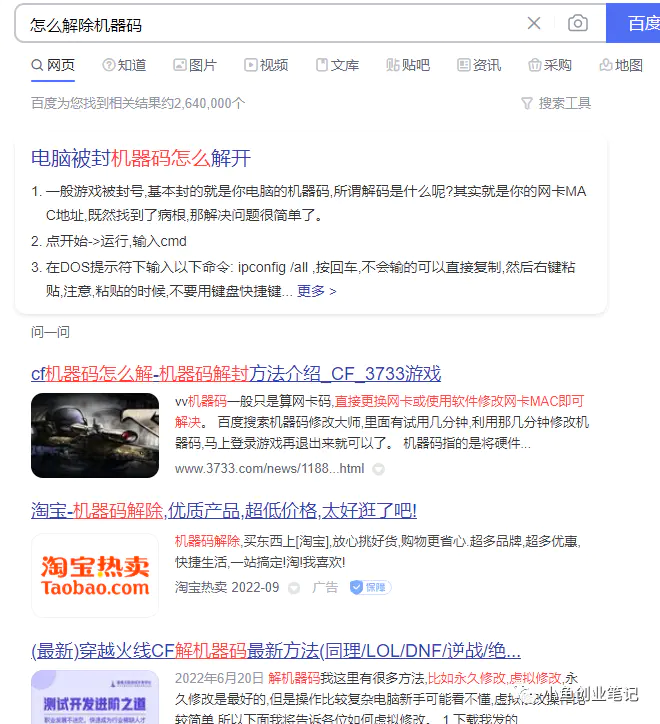Screen dimensions: 660x724
Task: Open the 文库 tab
Action: (337, 65)
